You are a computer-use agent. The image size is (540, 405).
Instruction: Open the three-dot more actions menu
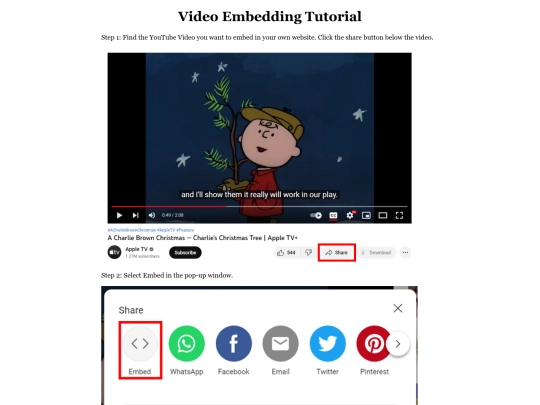pyautogui.click(x=405, y=252)
